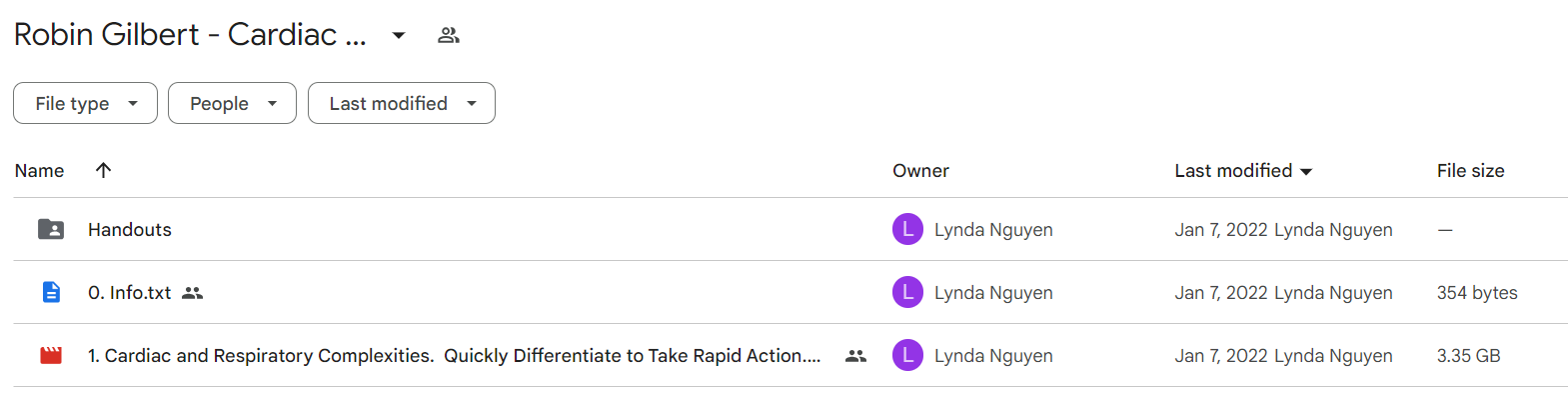Screen dimensions: 1568x395
Task: Click the File size column header
Action: 1470,171
